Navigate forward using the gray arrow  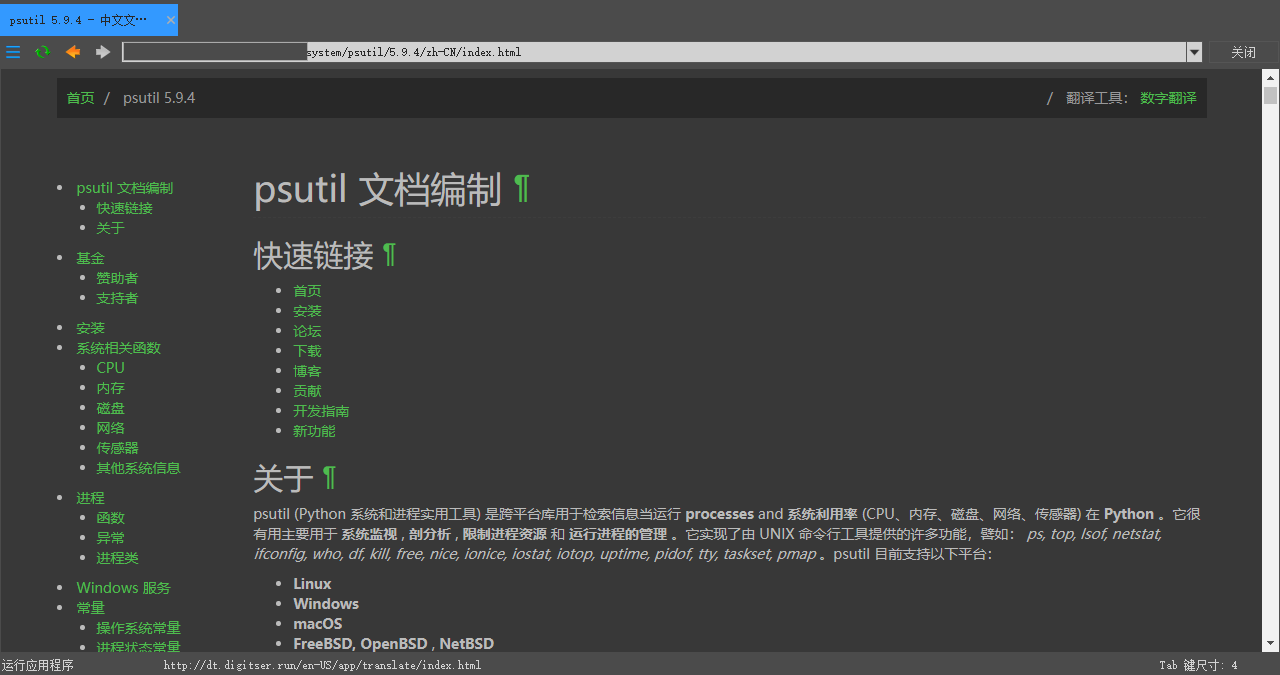101,51
